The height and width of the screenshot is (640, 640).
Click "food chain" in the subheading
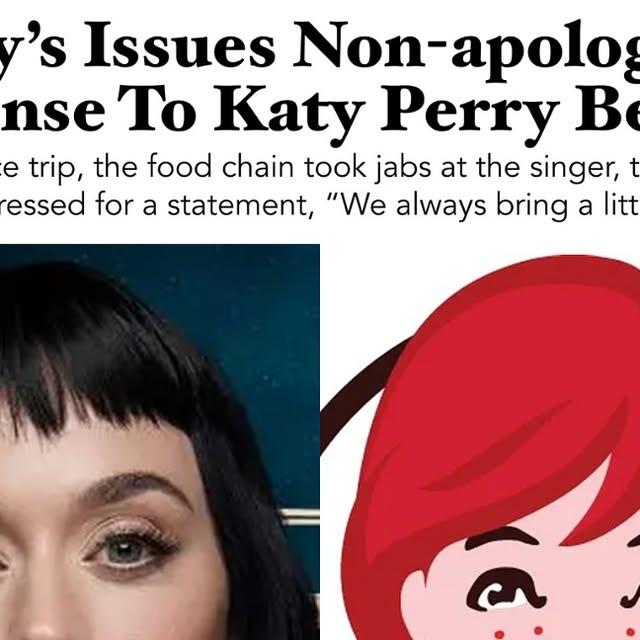tap(221, 168)
